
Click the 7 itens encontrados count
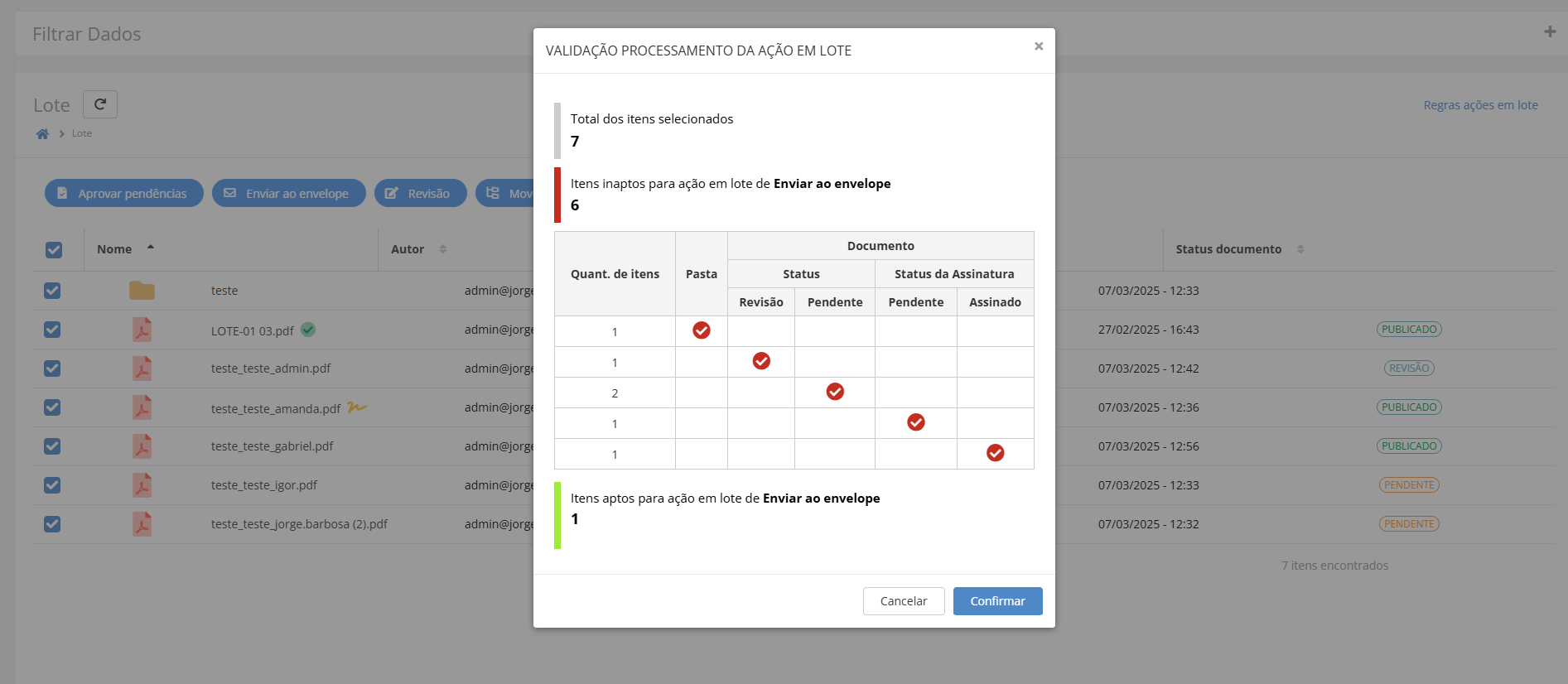point(1335,566)
